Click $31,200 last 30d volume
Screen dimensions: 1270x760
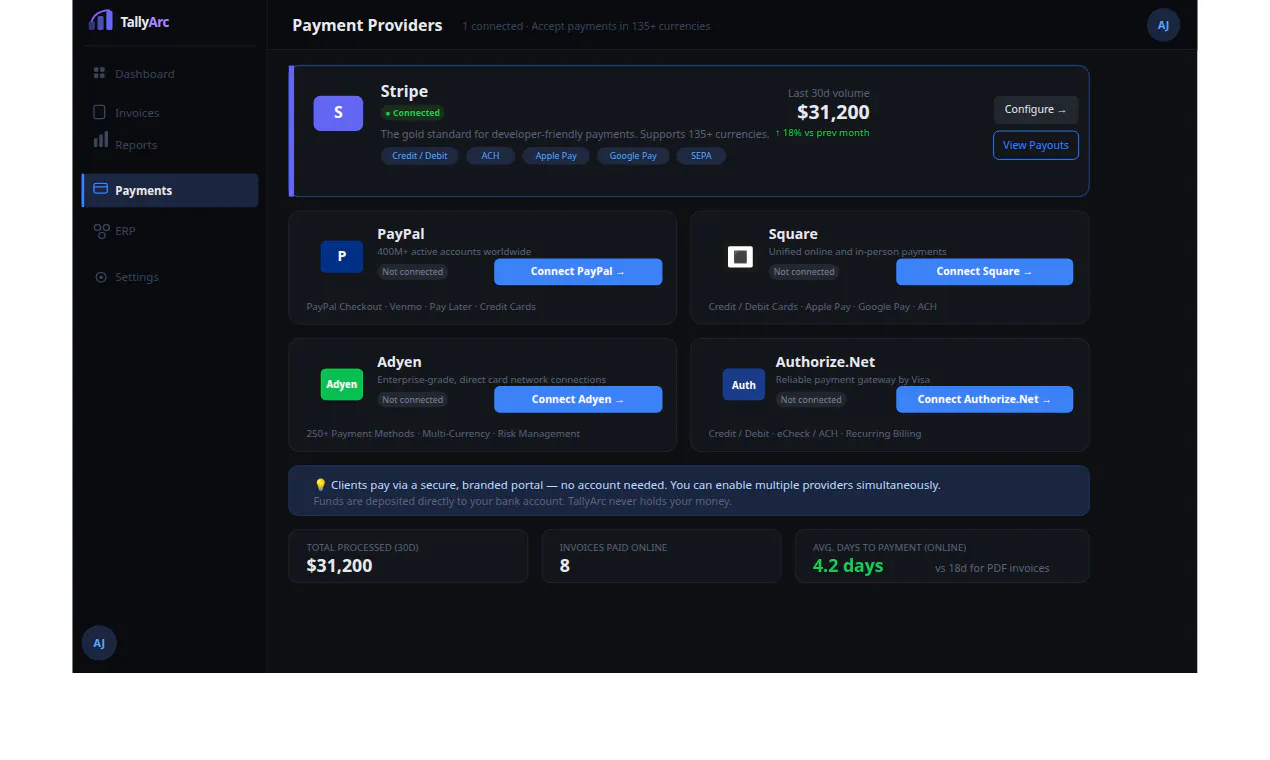833,112
